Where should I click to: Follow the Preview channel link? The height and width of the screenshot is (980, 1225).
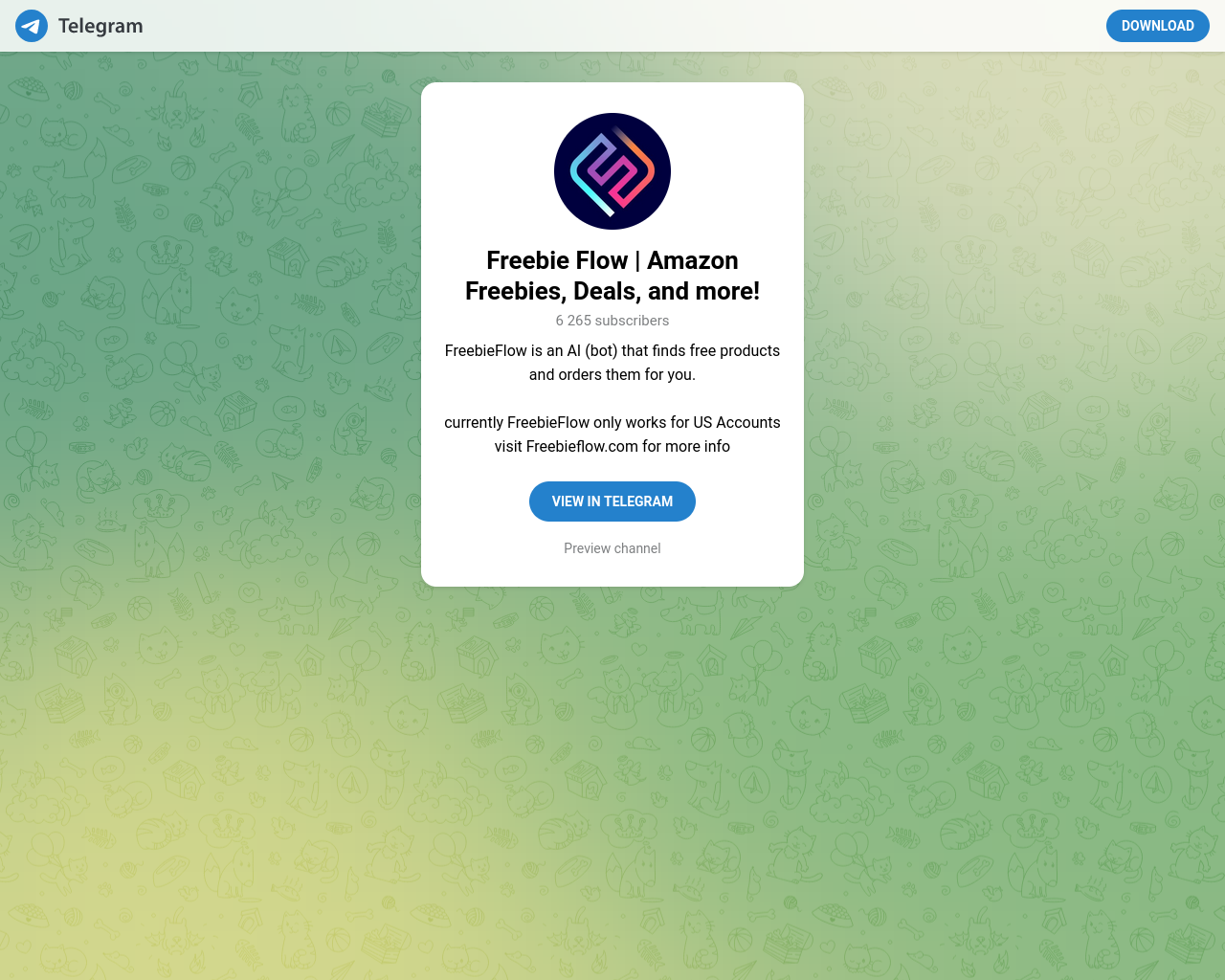point(612,548)
